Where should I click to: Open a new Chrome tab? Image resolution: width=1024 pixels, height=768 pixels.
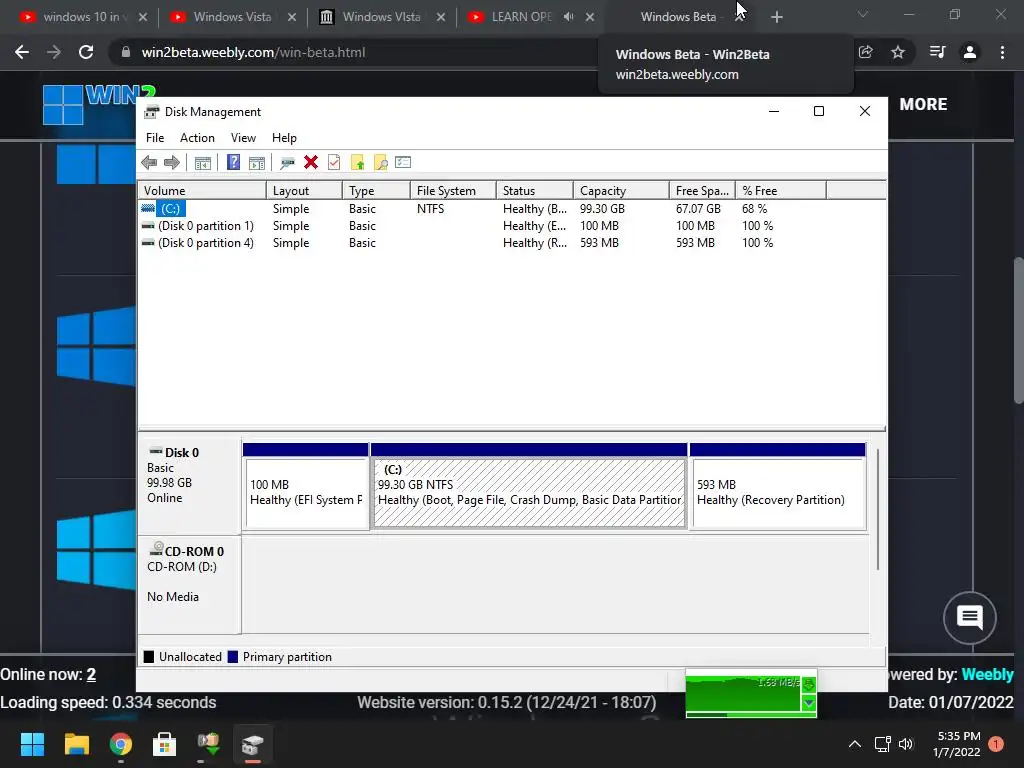tap(776, 17)
